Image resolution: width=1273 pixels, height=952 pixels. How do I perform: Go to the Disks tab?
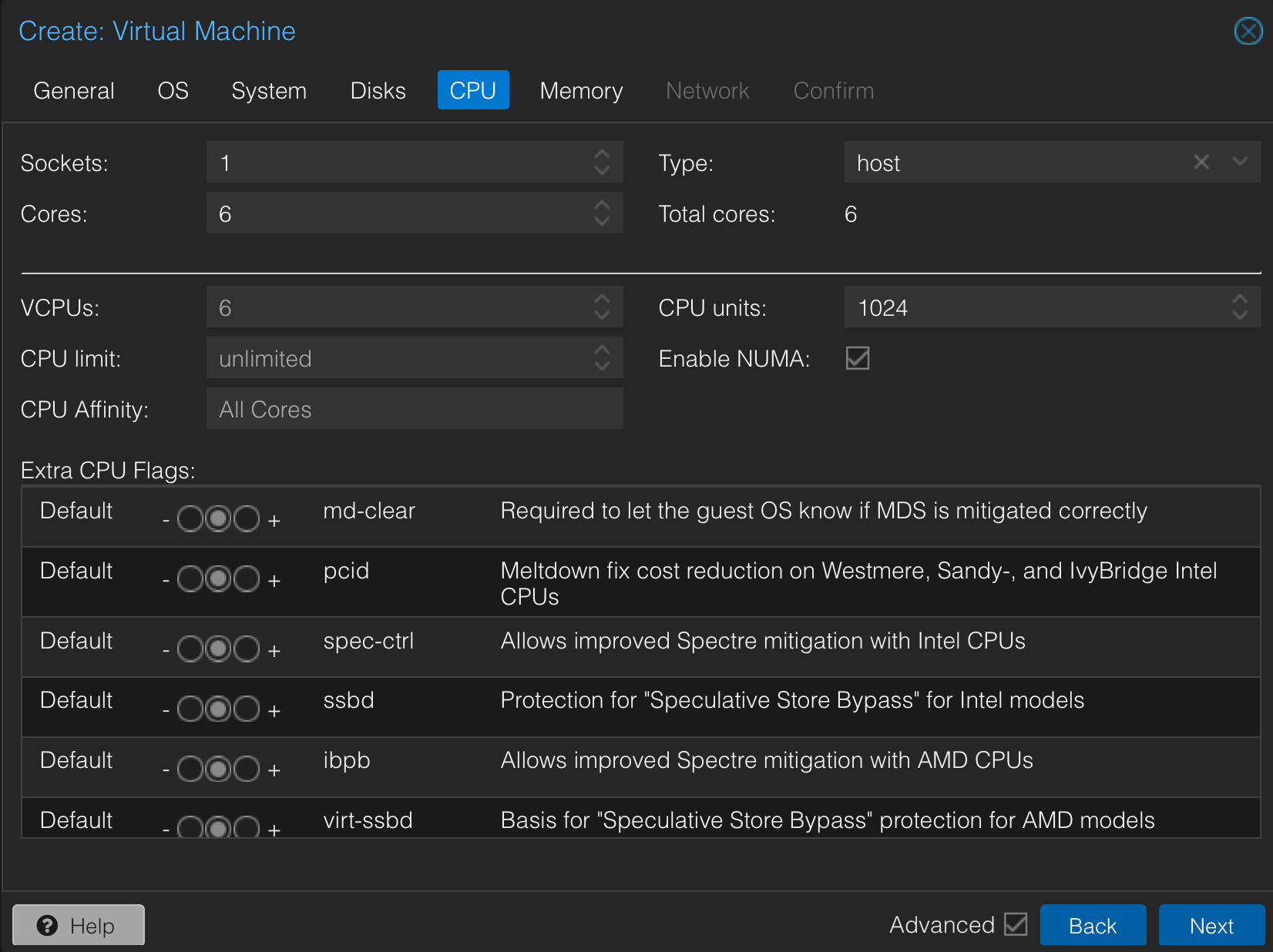pos(378,90)
